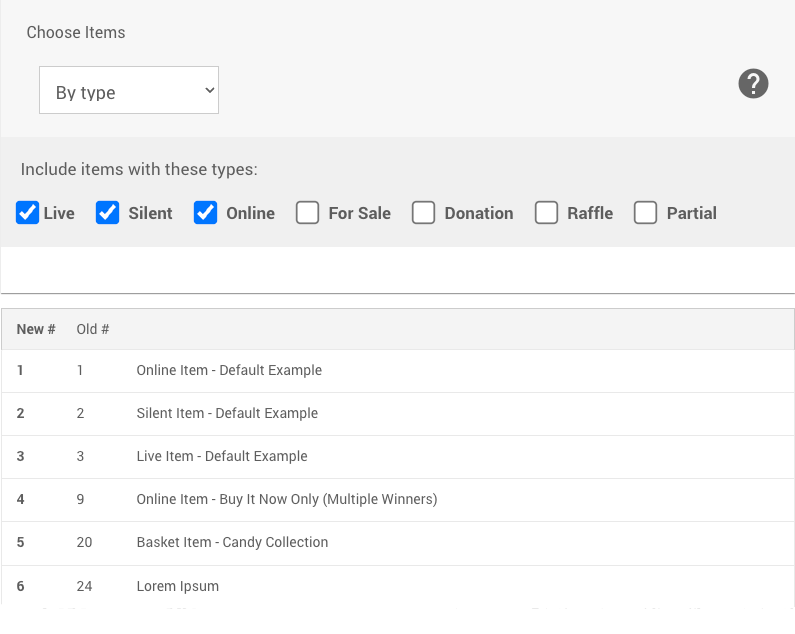Select Online Item - Buy It Now Only
Image resolution: width=795 pixels, height=634 pixels.
[x=286, y=499]
